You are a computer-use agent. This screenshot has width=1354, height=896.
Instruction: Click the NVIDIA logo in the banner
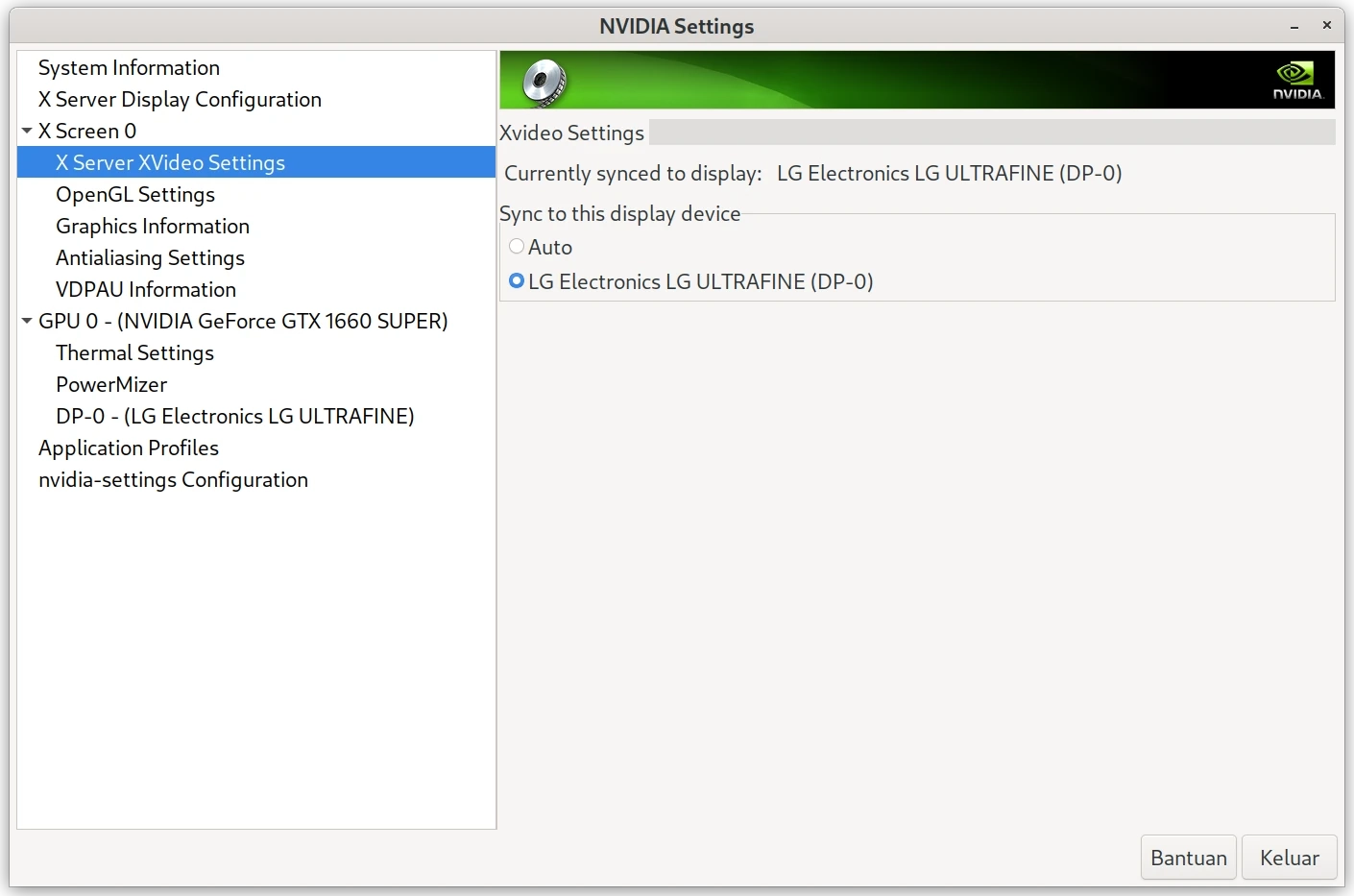[x=1297, y=80]
